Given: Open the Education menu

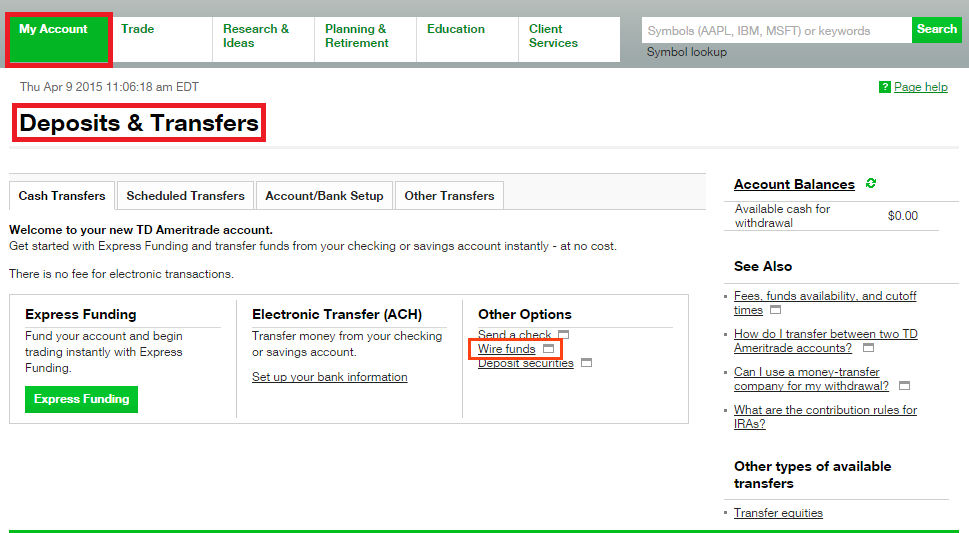Looking at the screenshot, I should tap(467, 40).
